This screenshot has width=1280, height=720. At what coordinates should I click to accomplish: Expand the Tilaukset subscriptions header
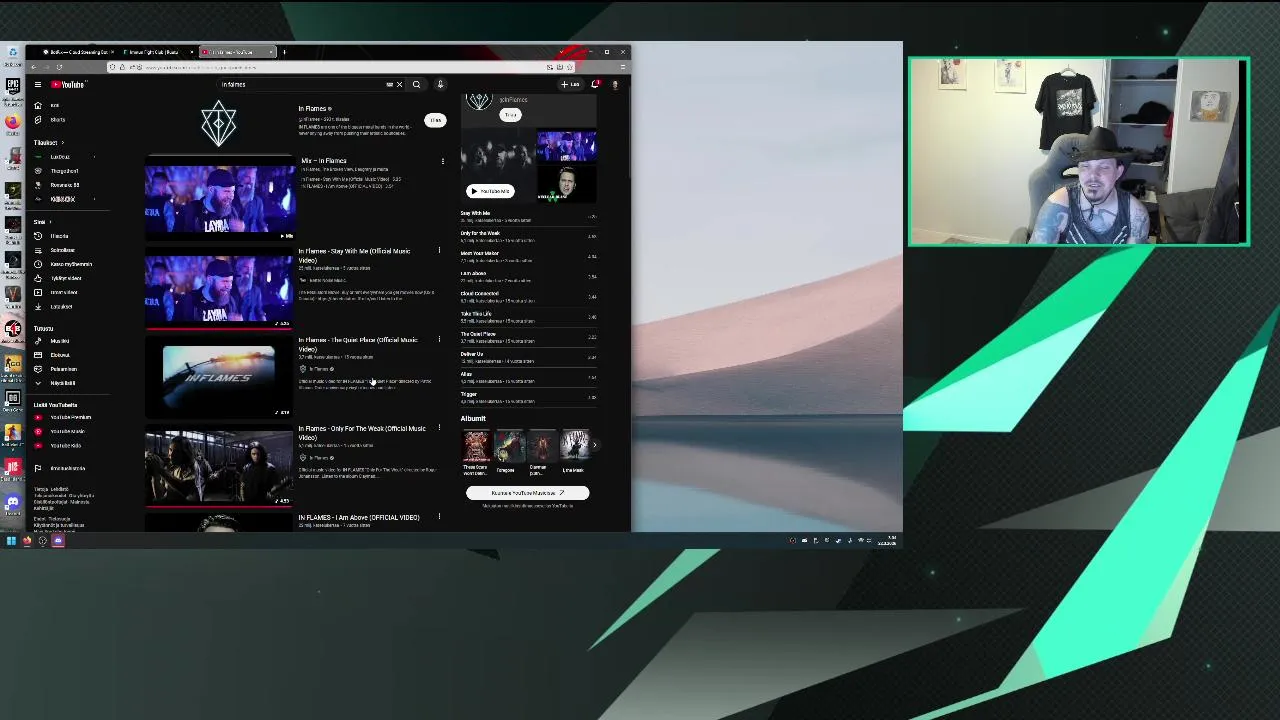coord(48,142)
